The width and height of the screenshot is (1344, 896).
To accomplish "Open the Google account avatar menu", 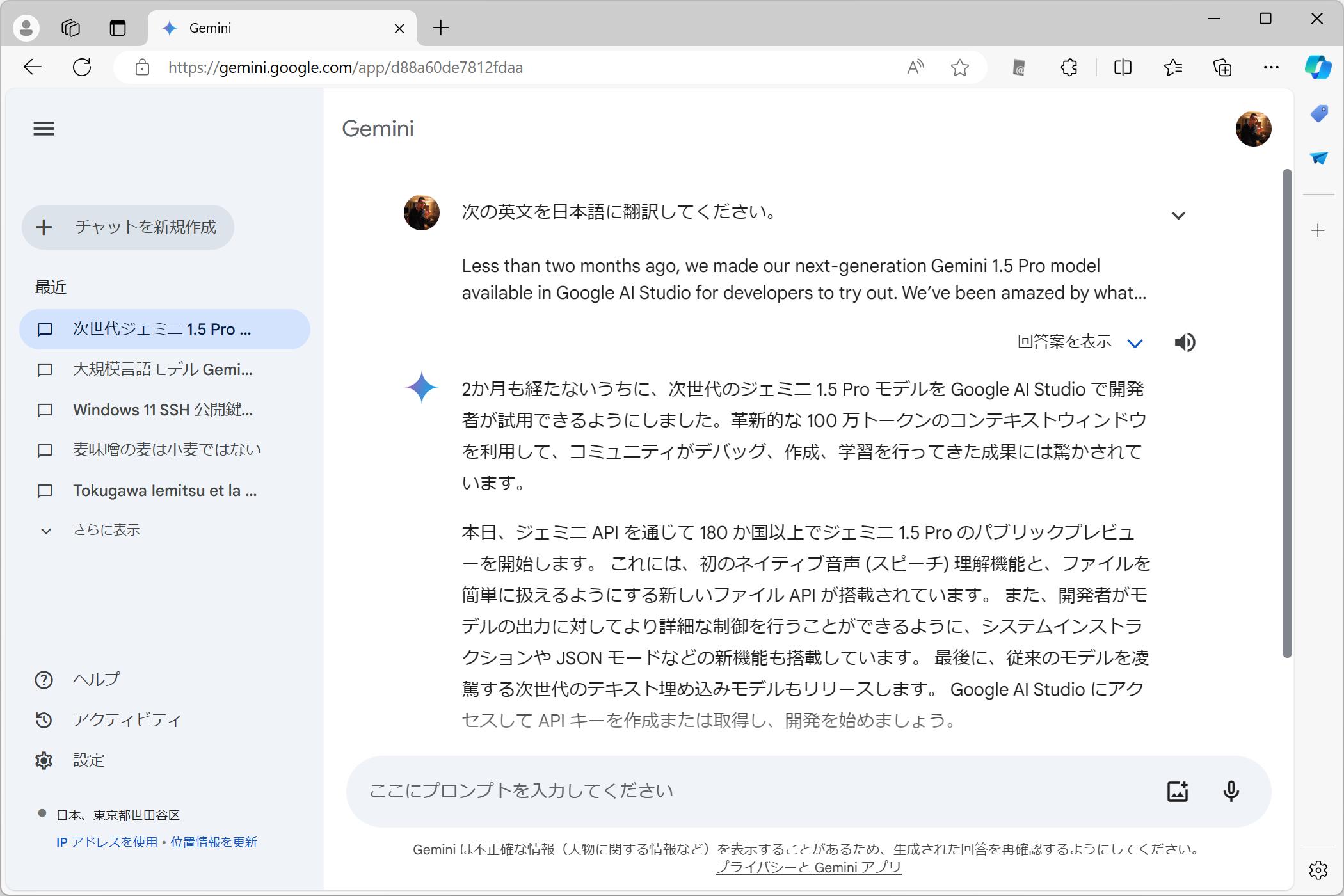I will point(1253,129).
